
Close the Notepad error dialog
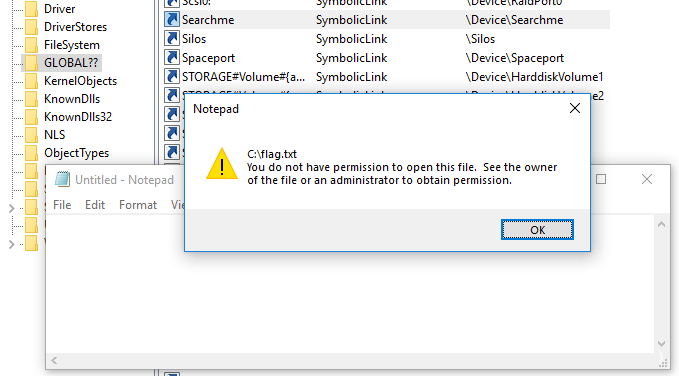coord(575,108)
